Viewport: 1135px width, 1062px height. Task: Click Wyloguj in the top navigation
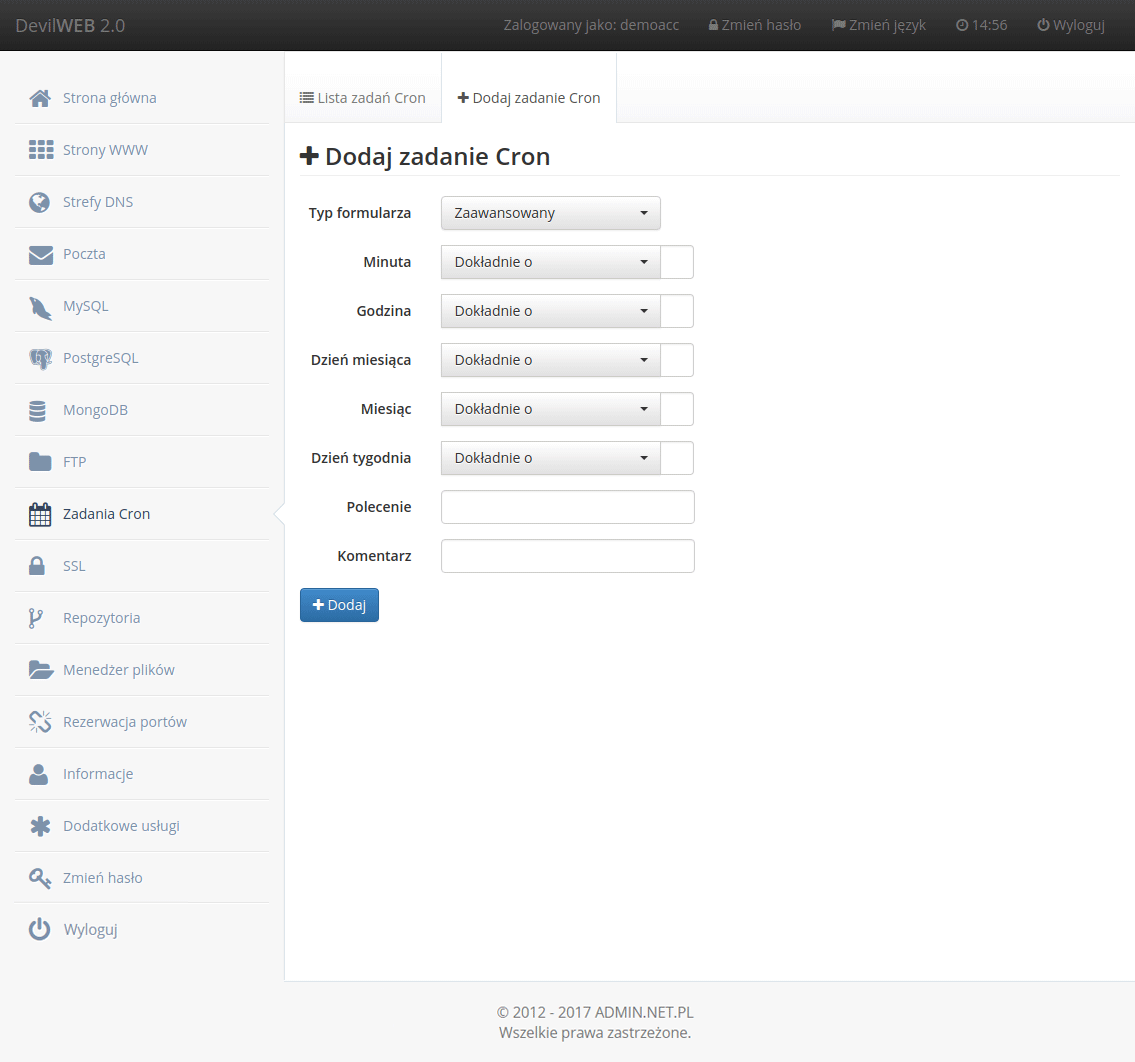pyautogui.click(x=1071, y=25)
